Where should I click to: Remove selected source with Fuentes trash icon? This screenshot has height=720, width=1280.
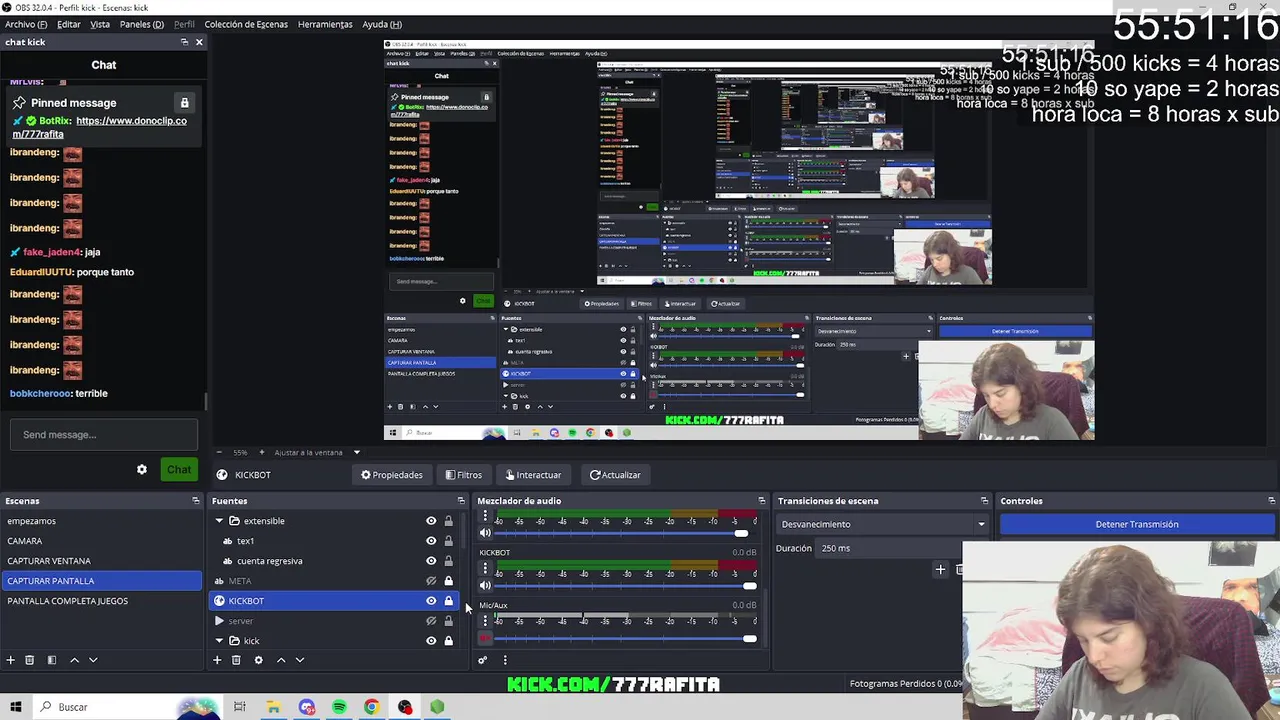[x=236, y=660]
